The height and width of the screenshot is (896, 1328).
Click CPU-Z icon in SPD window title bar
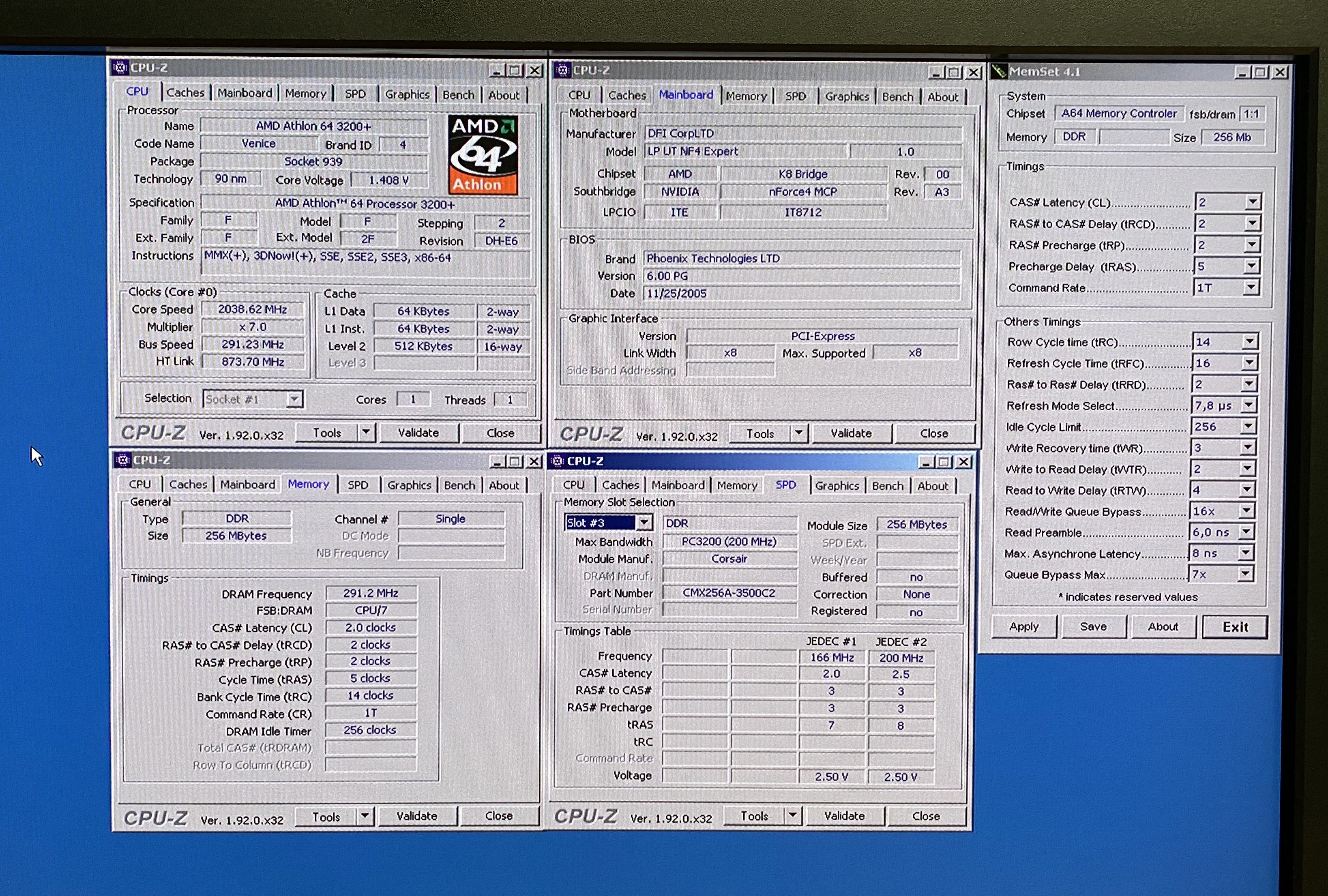click(x=558, y=461)
